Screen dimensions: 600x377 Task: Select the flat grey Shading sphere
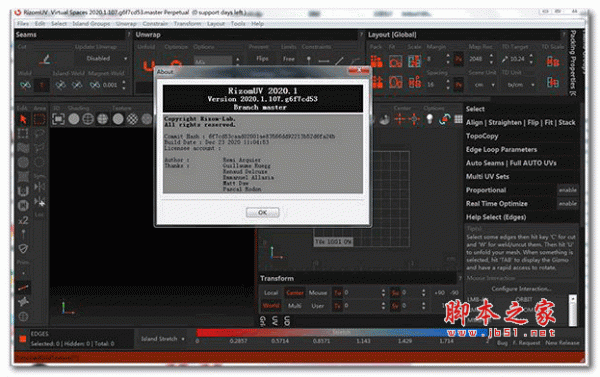(x=74, y=119)
